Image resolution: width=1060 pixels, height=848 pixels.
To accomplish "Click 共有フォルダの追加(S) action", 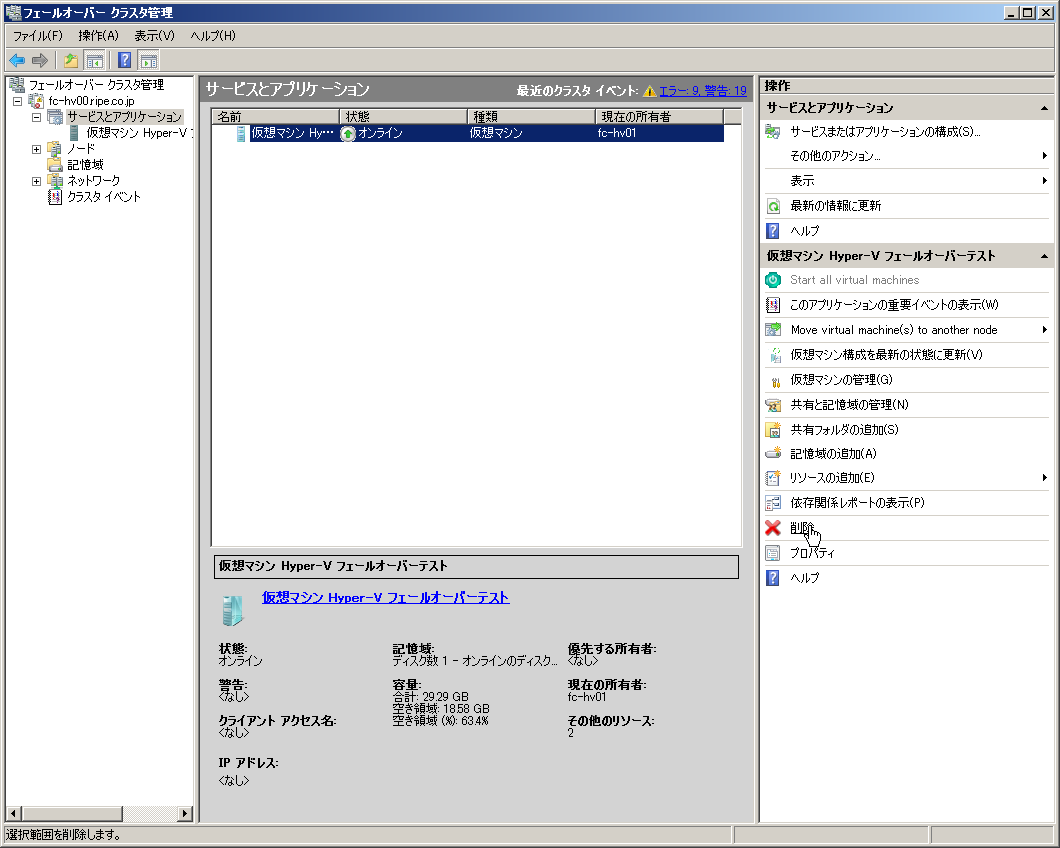I will pos(844,429).
